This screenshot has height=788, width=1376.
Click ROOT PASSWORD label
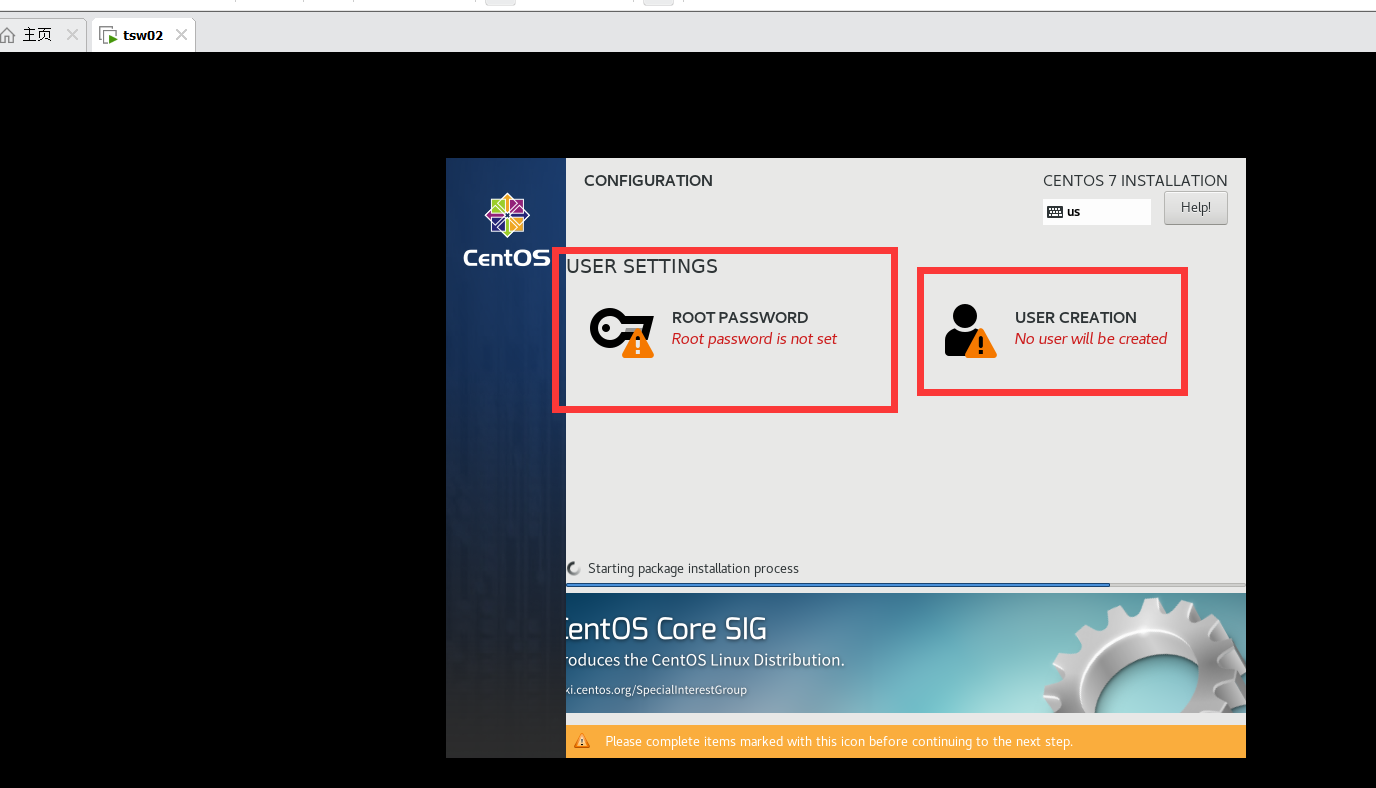point(740,318)
